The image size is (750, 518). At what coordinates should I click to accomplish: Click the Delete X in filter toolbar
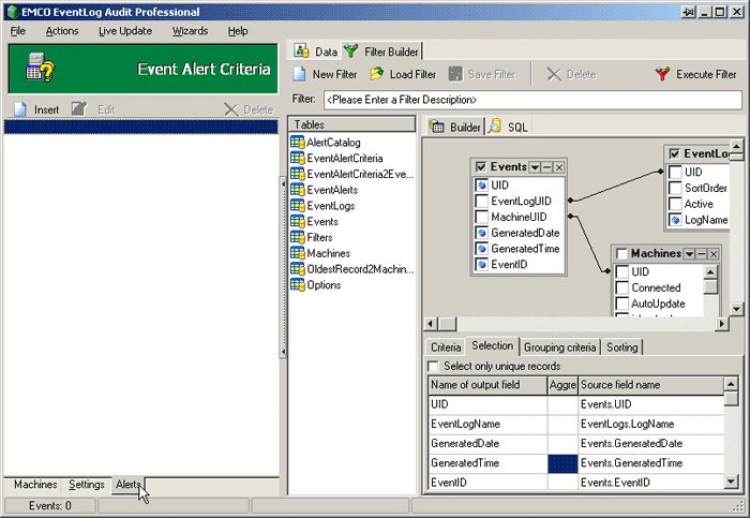tap(554, 74)
